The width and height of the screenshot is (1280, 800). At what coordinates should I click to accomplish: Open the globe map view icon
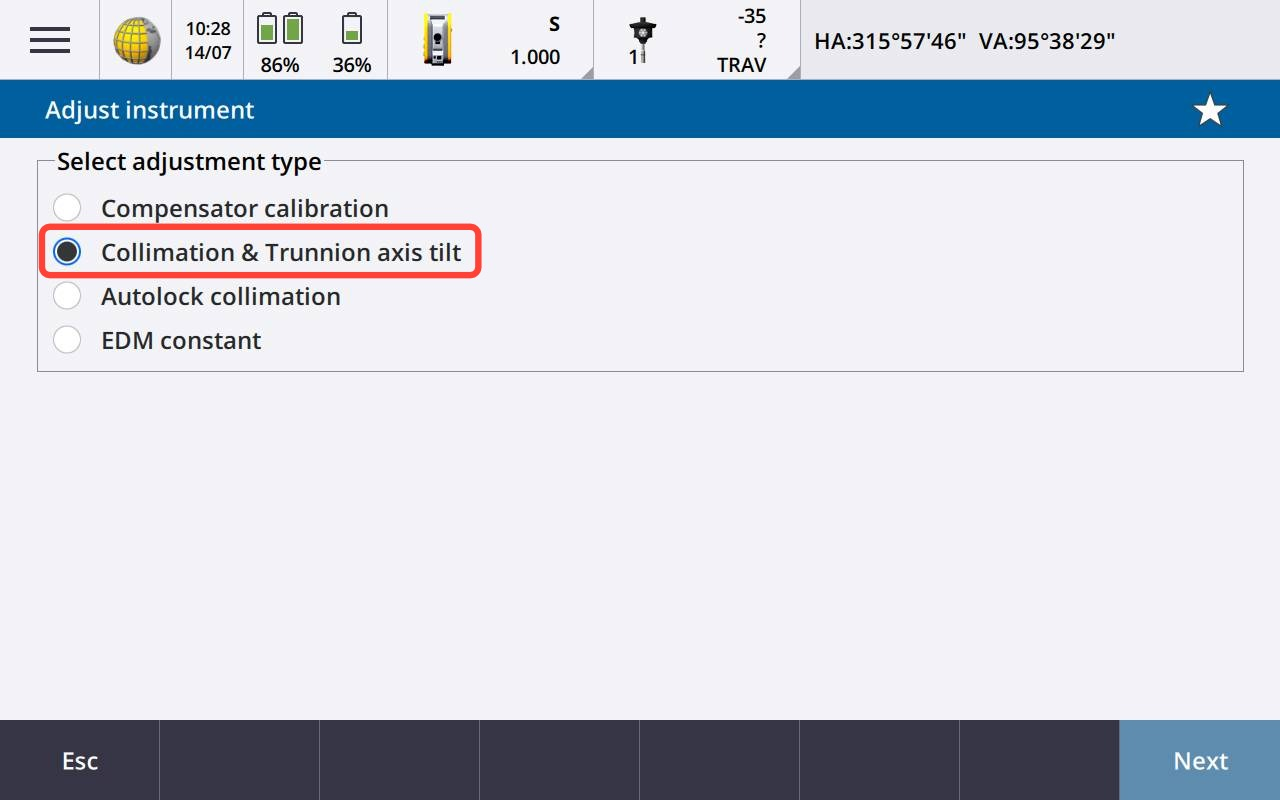pos(136,41)
